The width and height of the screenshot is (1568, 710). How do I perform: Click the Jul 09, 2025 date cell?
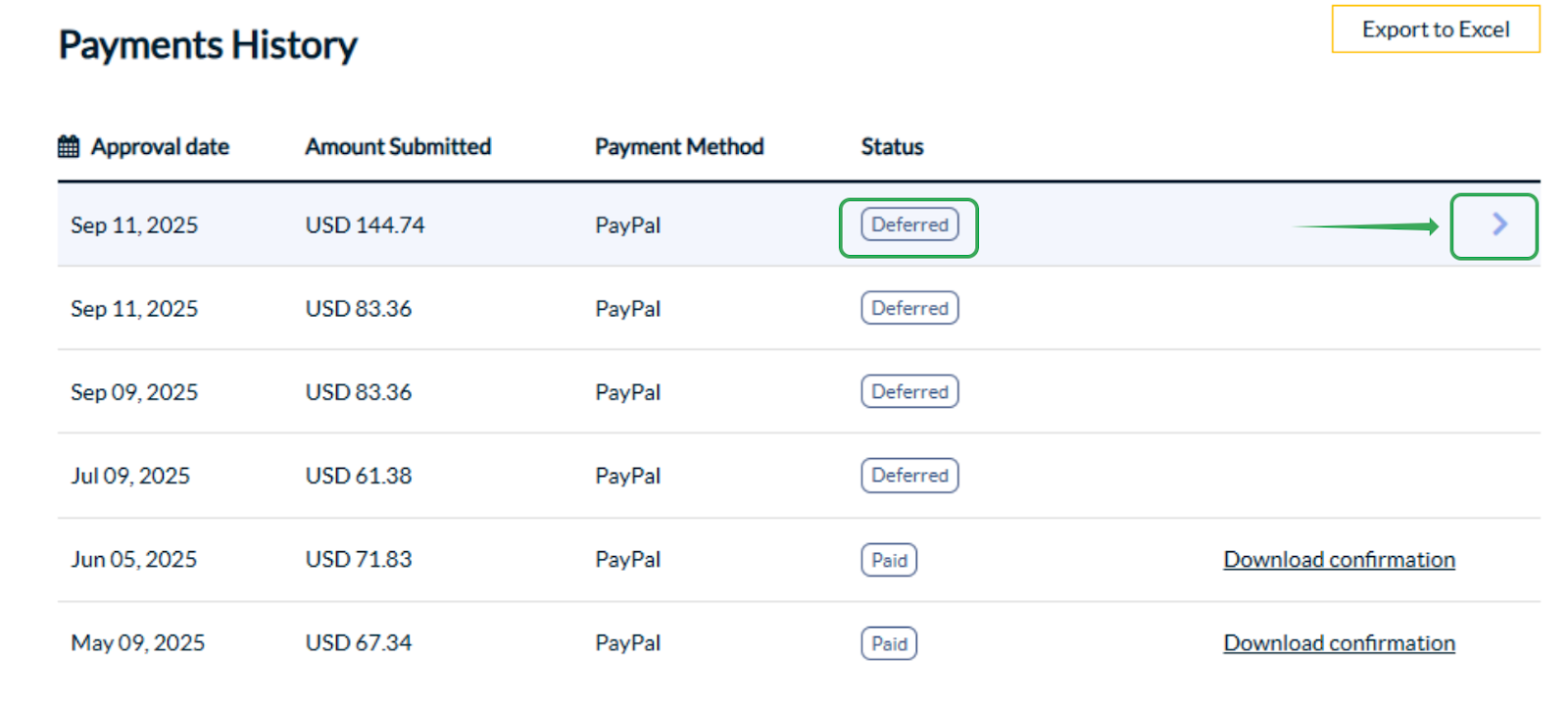coord(130,476)
